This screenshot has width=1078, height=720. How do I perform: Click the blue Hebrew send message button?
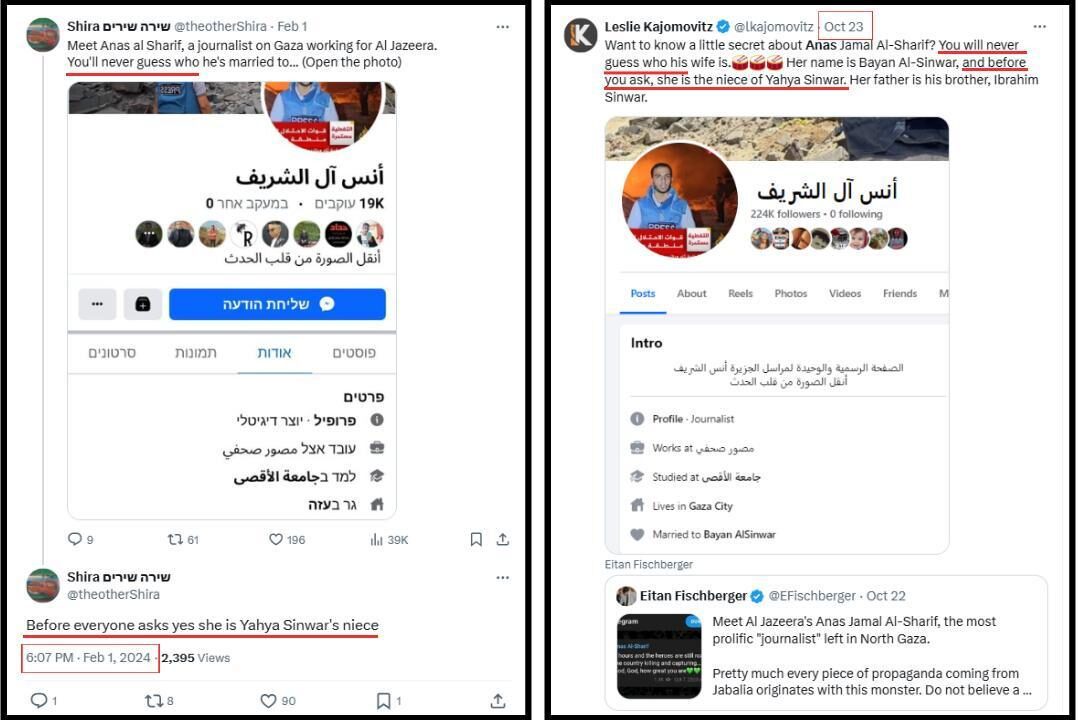[277, 304]
